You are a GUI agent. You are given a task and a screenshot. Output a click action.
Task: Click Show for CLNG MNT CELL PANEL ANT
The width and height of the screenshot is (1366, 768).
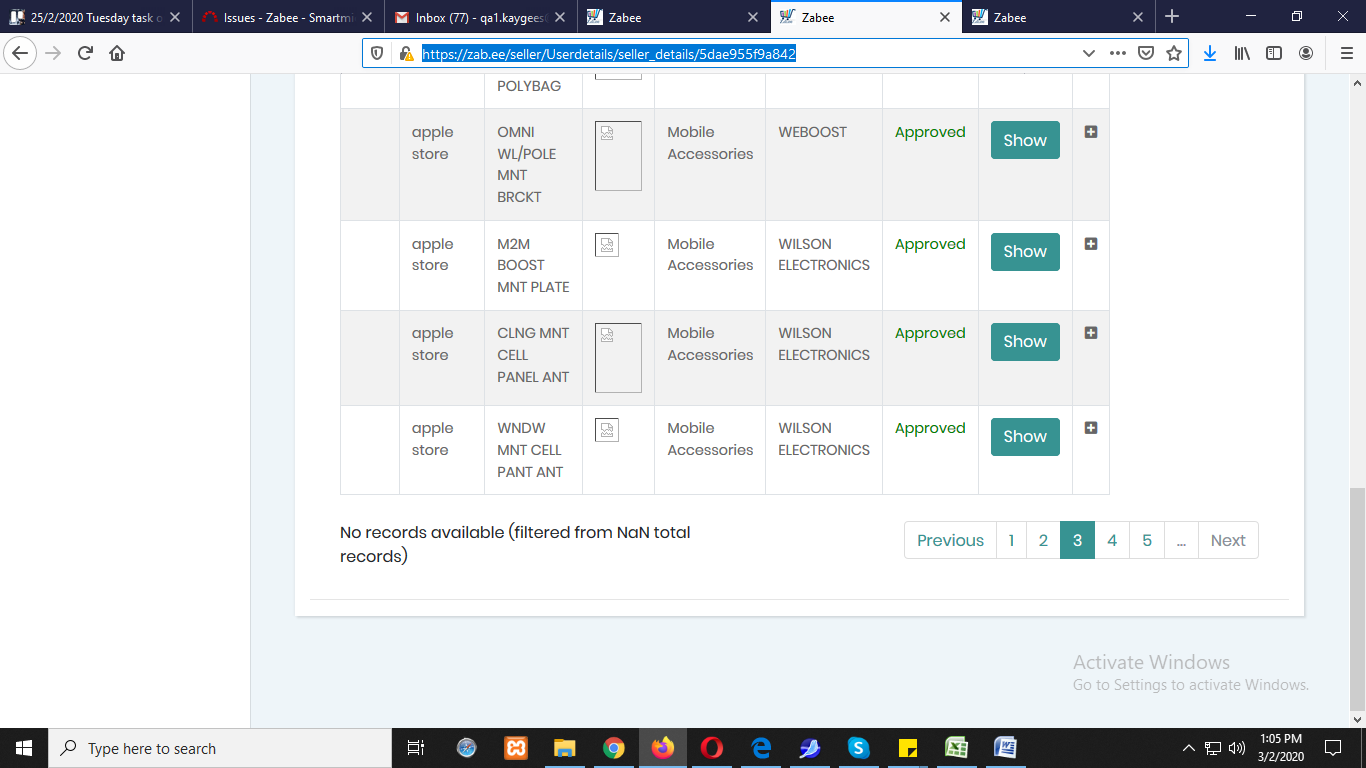(x=1025, y=341)
